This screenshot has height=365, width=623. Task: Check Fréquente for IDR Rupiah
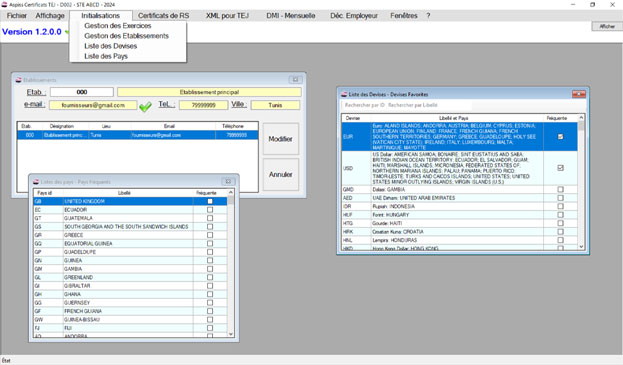click(560, 206)
